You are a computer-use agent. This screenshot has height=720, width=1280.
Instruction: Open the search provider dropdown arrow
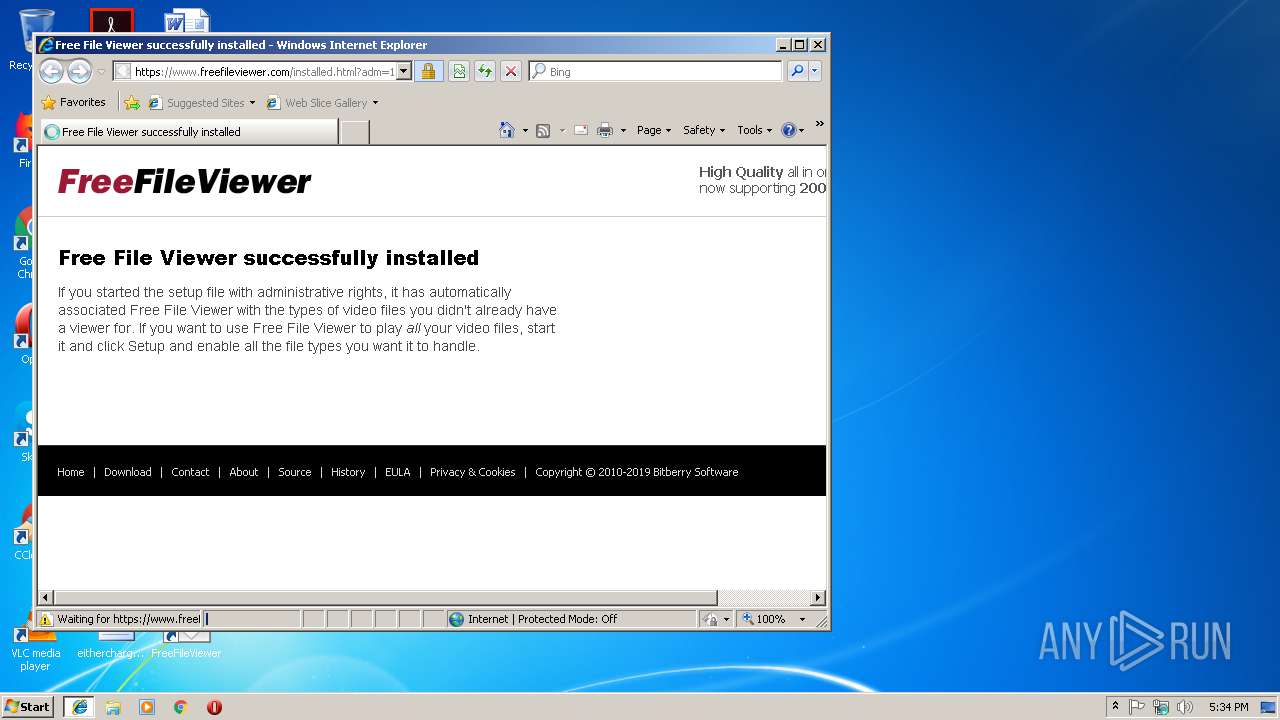815,71
